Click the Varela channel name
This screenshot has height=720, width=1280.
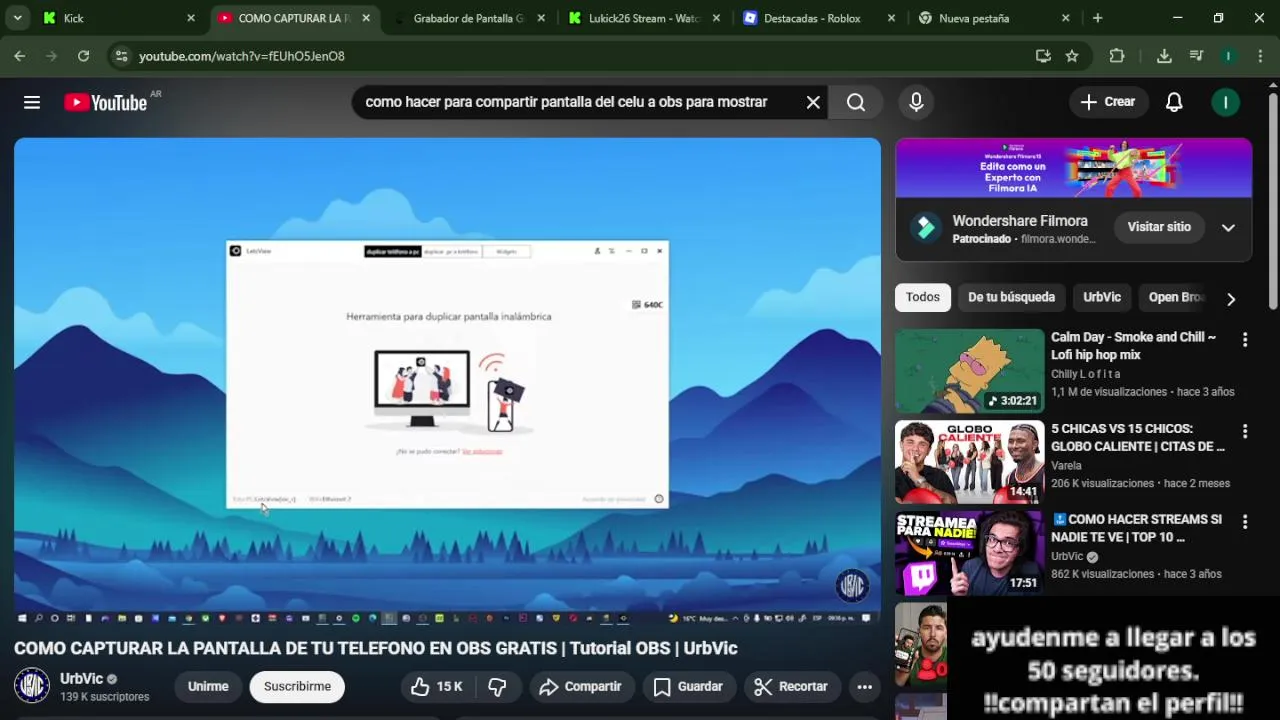pyautogui.click(x=1066, y=465)
